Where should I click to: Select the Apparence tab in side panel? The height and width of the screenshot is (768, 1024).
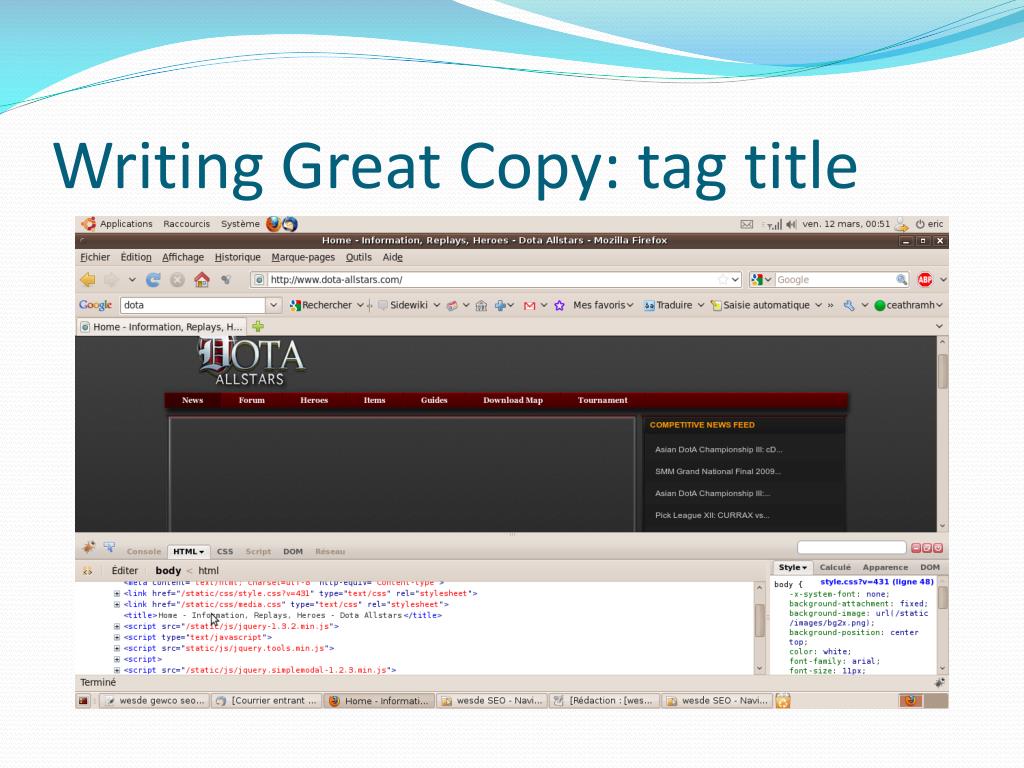pos(885,568)
